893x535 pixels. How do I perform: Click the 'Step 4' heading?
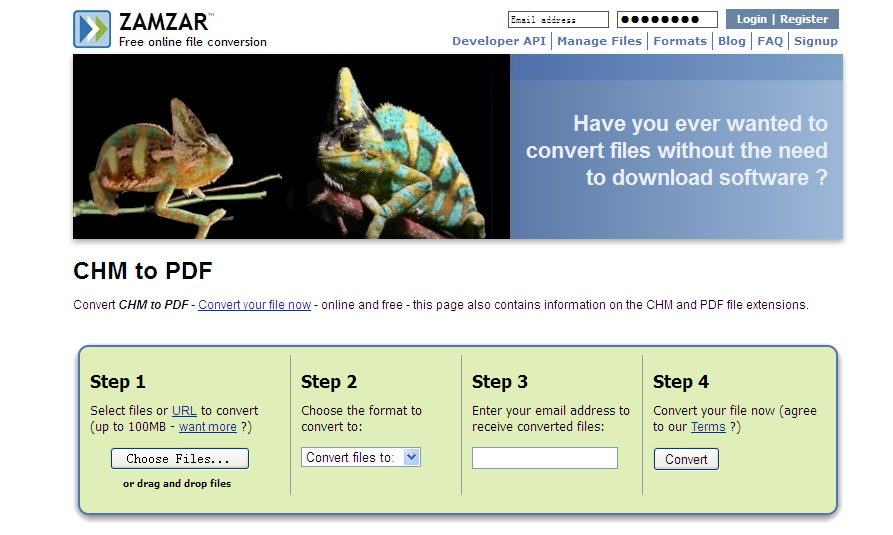(681, 382)
